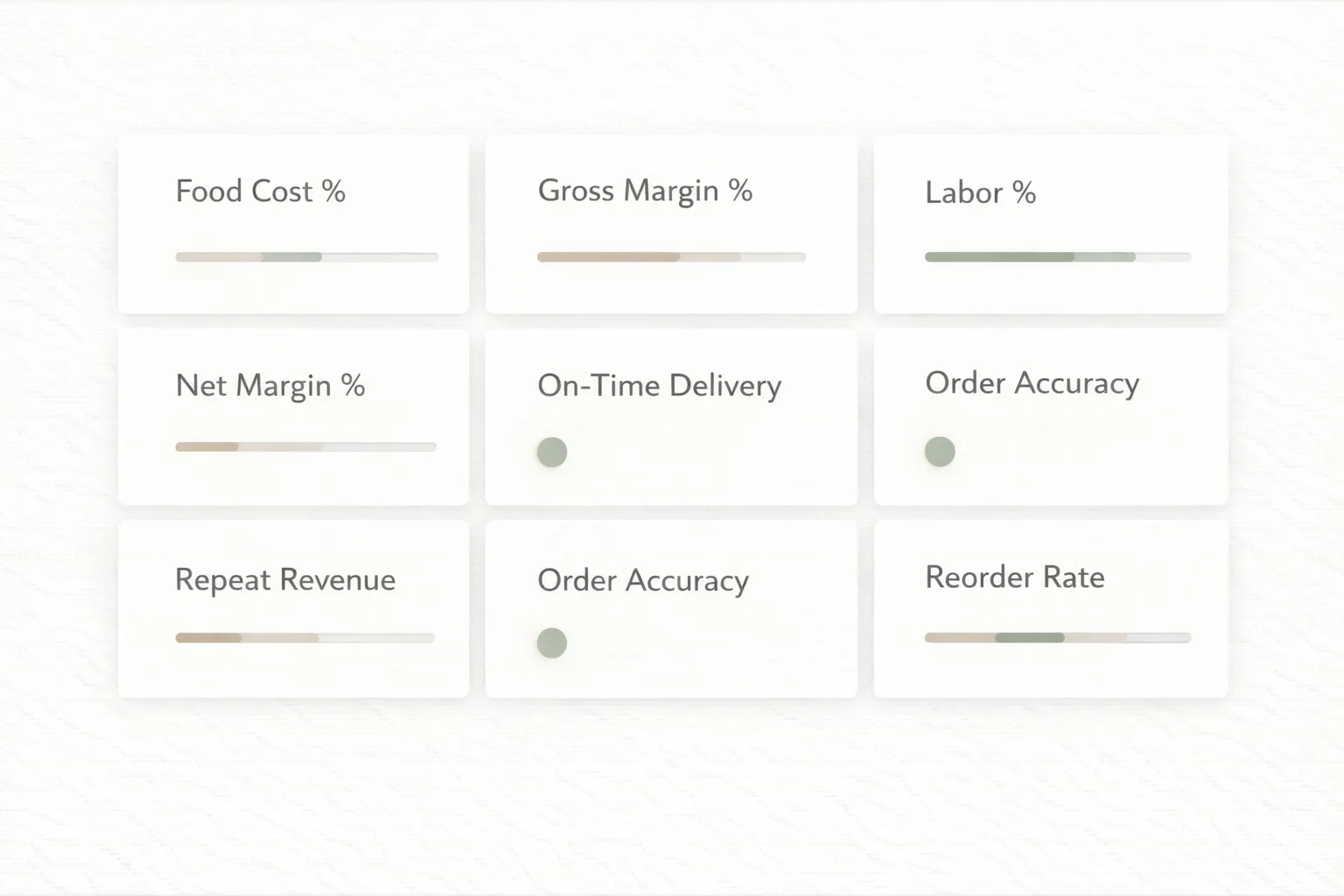Viewport: 1344px width, 896px height.
Task: Select the Reorder Rate title text
Action: [x=1014, y=577]
